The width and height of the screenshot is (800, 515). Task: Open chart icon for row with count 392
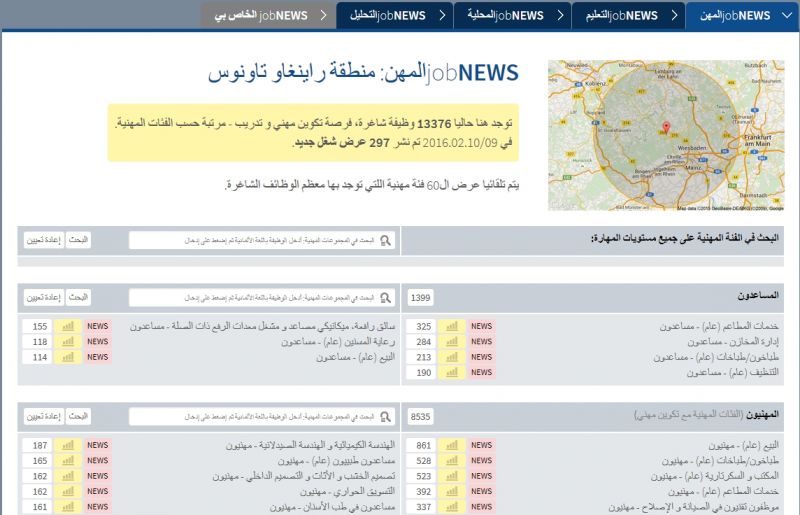(x=452, y=492)
